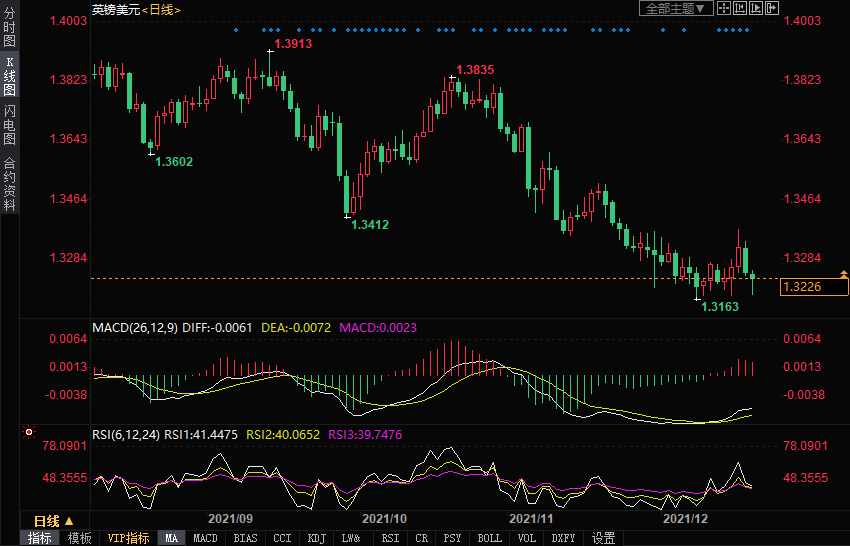
Task: Click the red circle icon beside RSI panel
Action: pos(28,434)
